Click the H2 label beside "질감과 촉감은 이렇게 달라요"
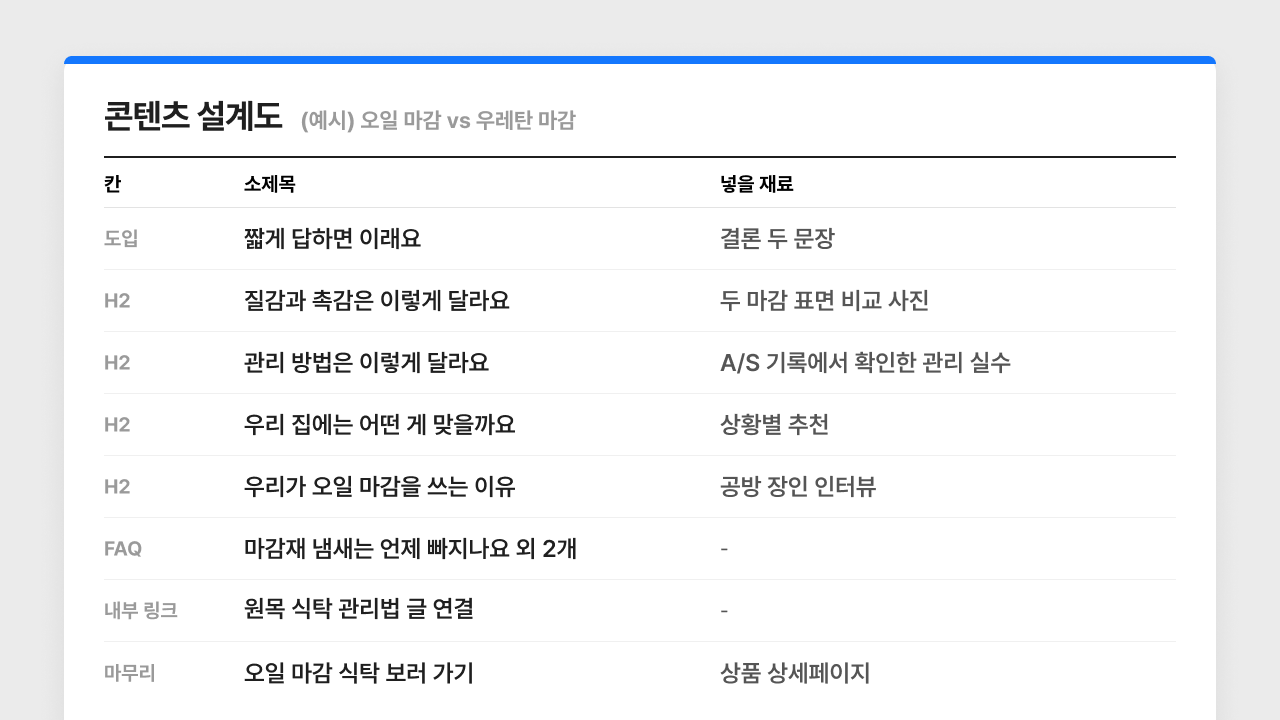1280x720 pixels. (117, 301)
